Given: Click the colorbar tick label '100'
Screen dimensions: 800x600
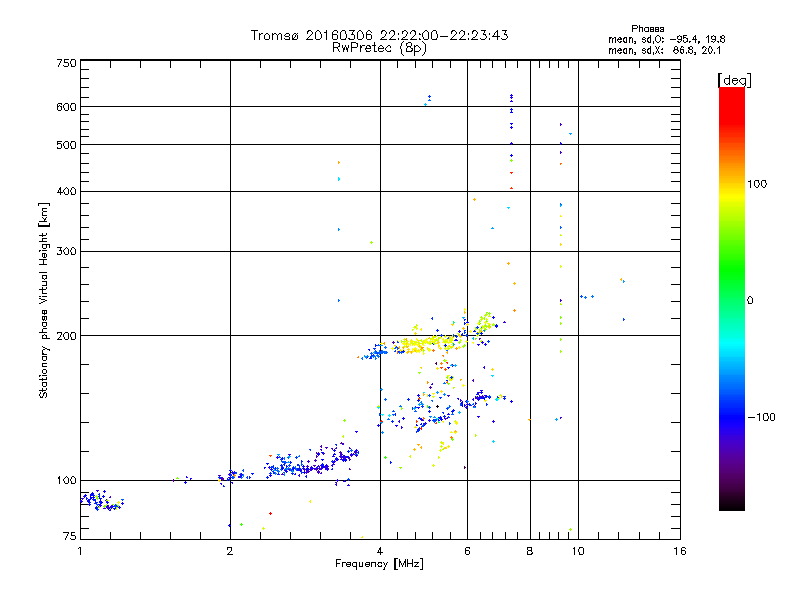Looking at the screenshot, I should tap(757, 184).
